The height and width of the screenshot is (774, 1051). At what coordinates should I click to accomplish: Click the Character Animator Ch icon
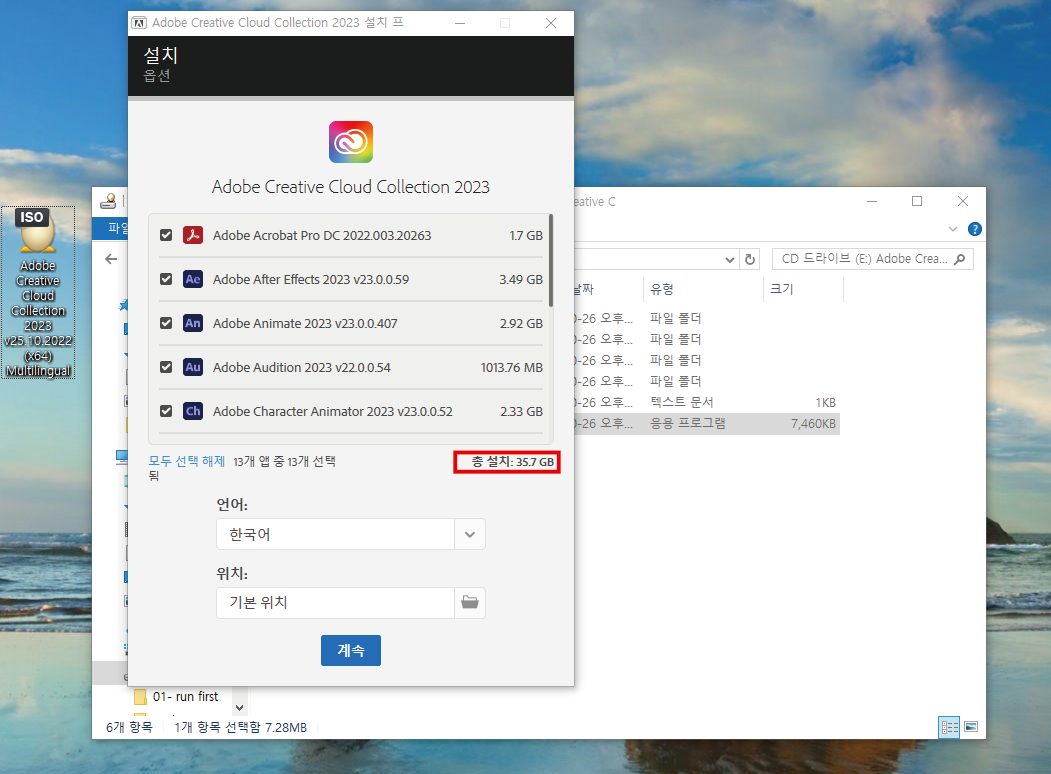click(193, 411)
